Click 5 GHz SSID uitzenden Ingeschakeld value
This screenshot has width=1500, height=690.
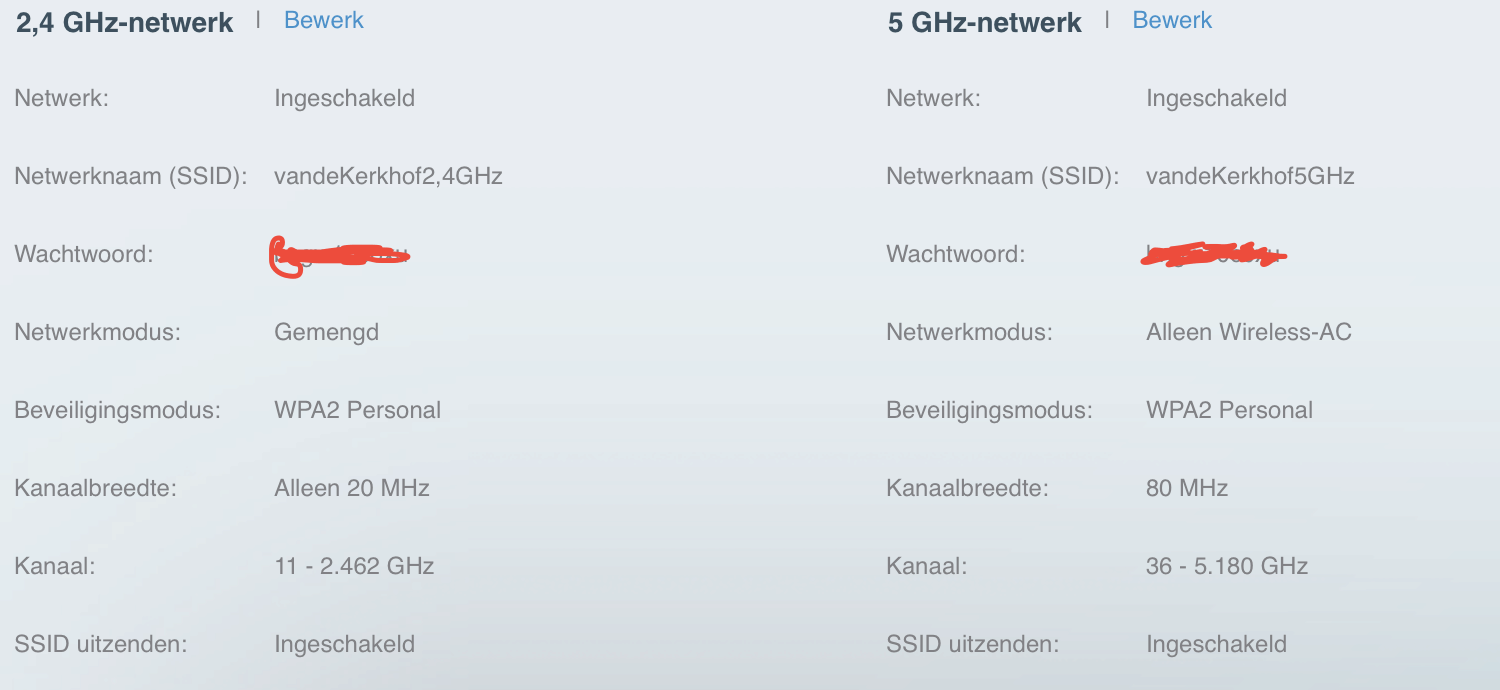[x=1216, y=644]
